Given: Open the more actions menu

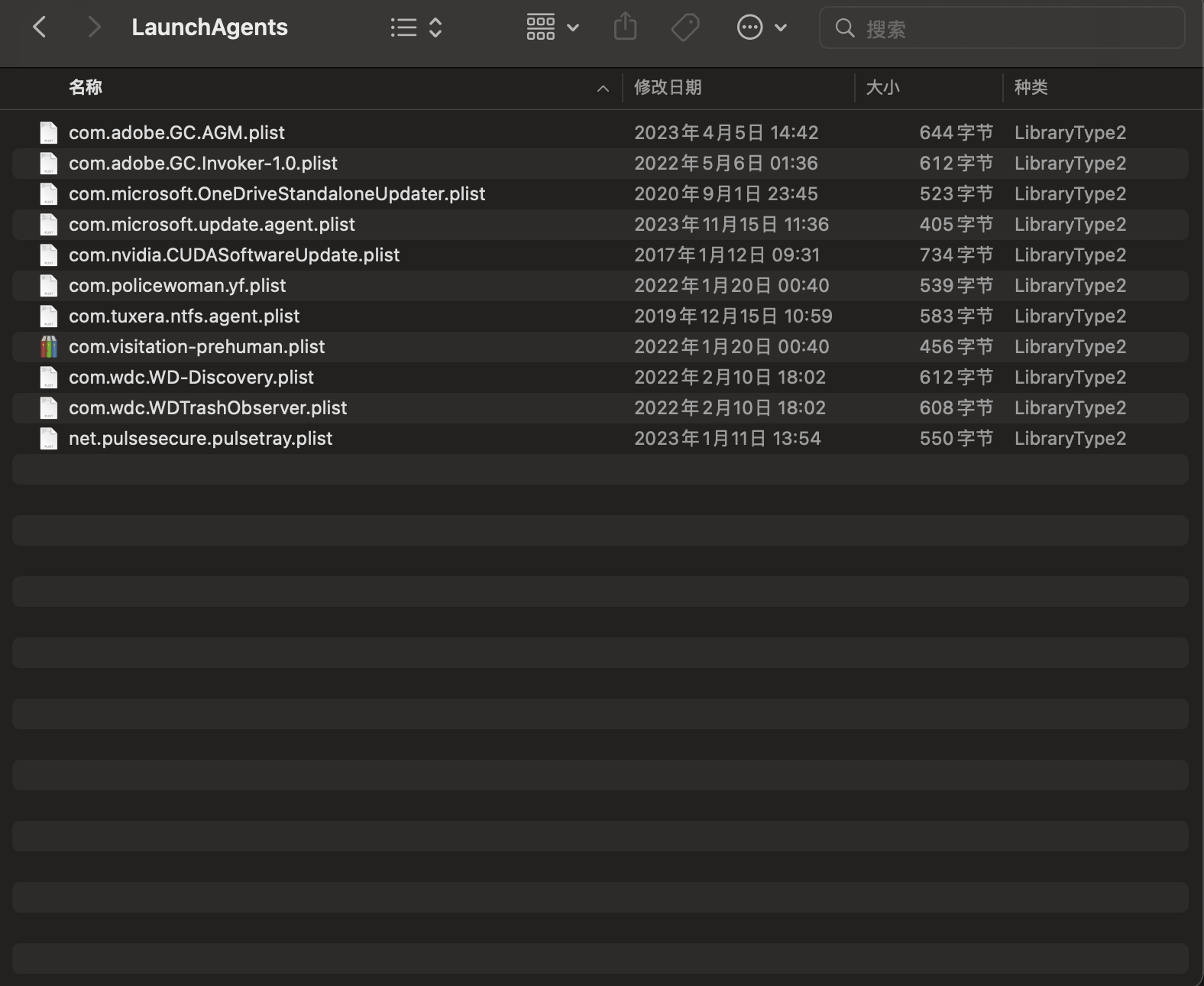Looking at the screenshot, I should coord(749,28).
